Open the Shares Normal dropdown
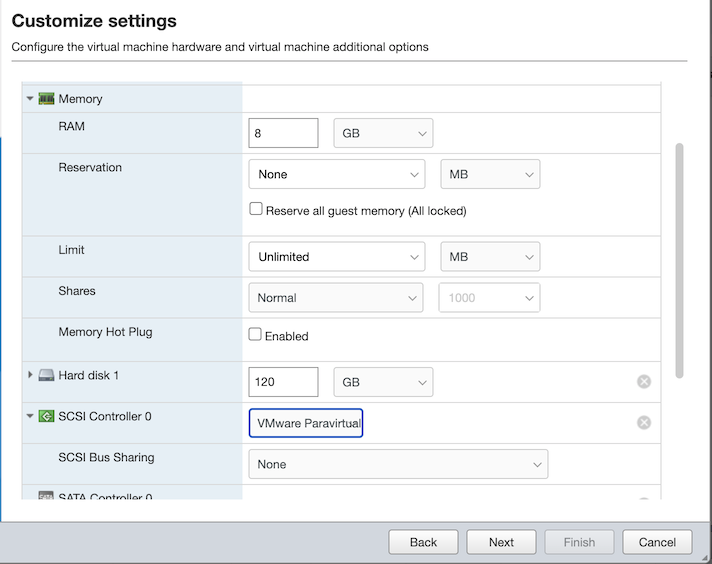 click(336, 298)
